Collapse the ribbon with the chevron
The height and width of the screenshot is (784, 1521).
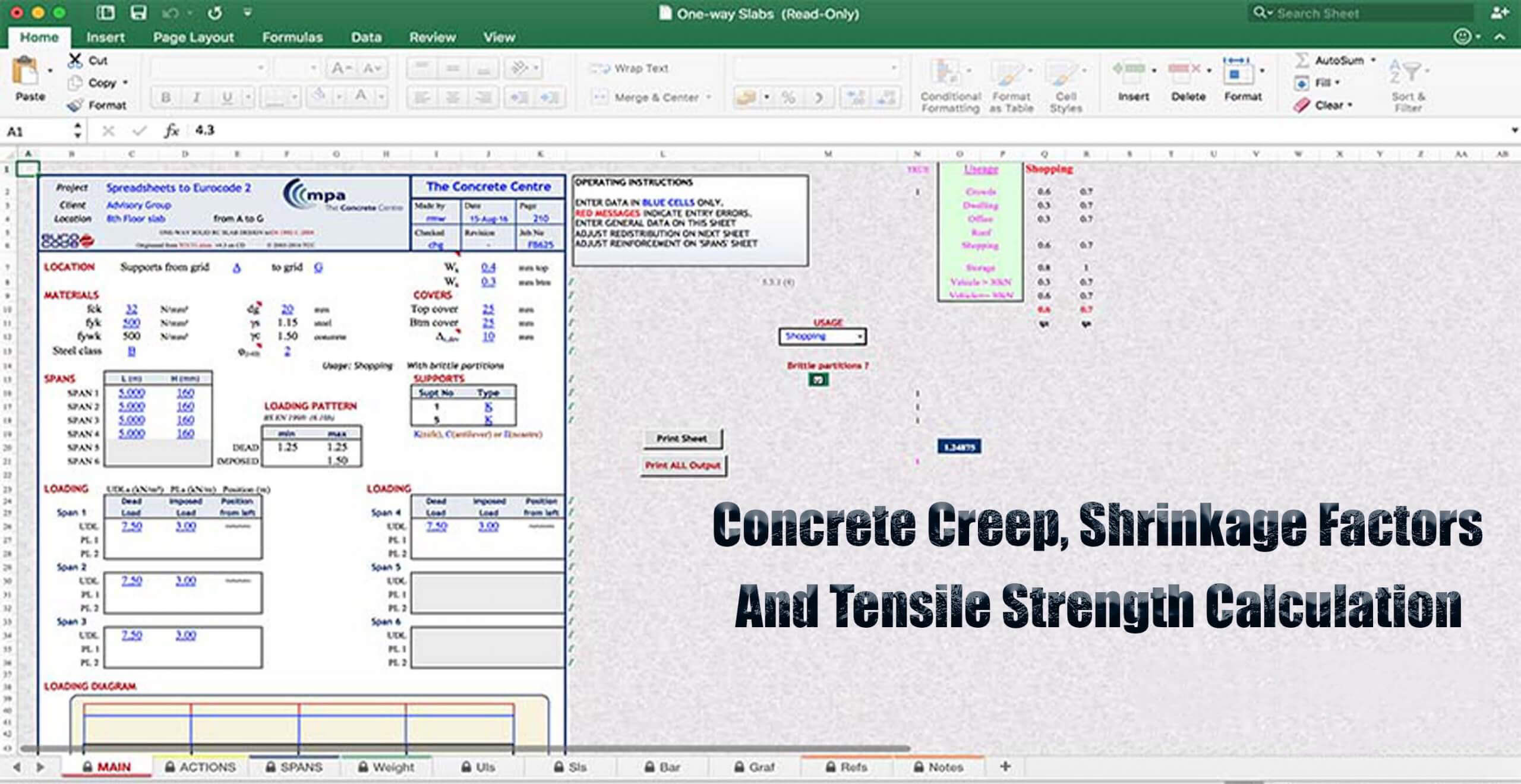click(1500, 37)
